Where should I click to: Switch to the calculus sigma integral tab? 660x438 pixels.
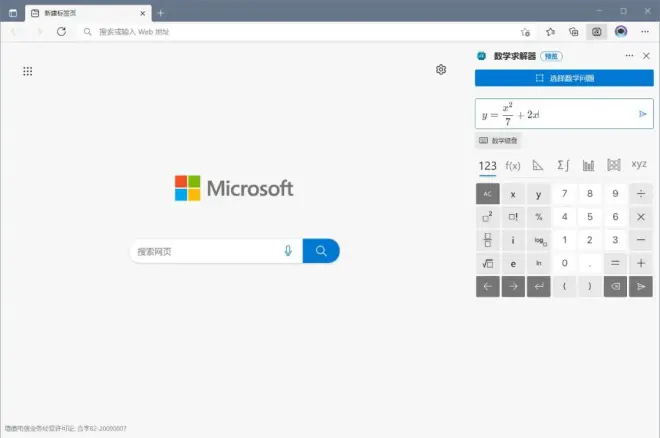point(563,165)
